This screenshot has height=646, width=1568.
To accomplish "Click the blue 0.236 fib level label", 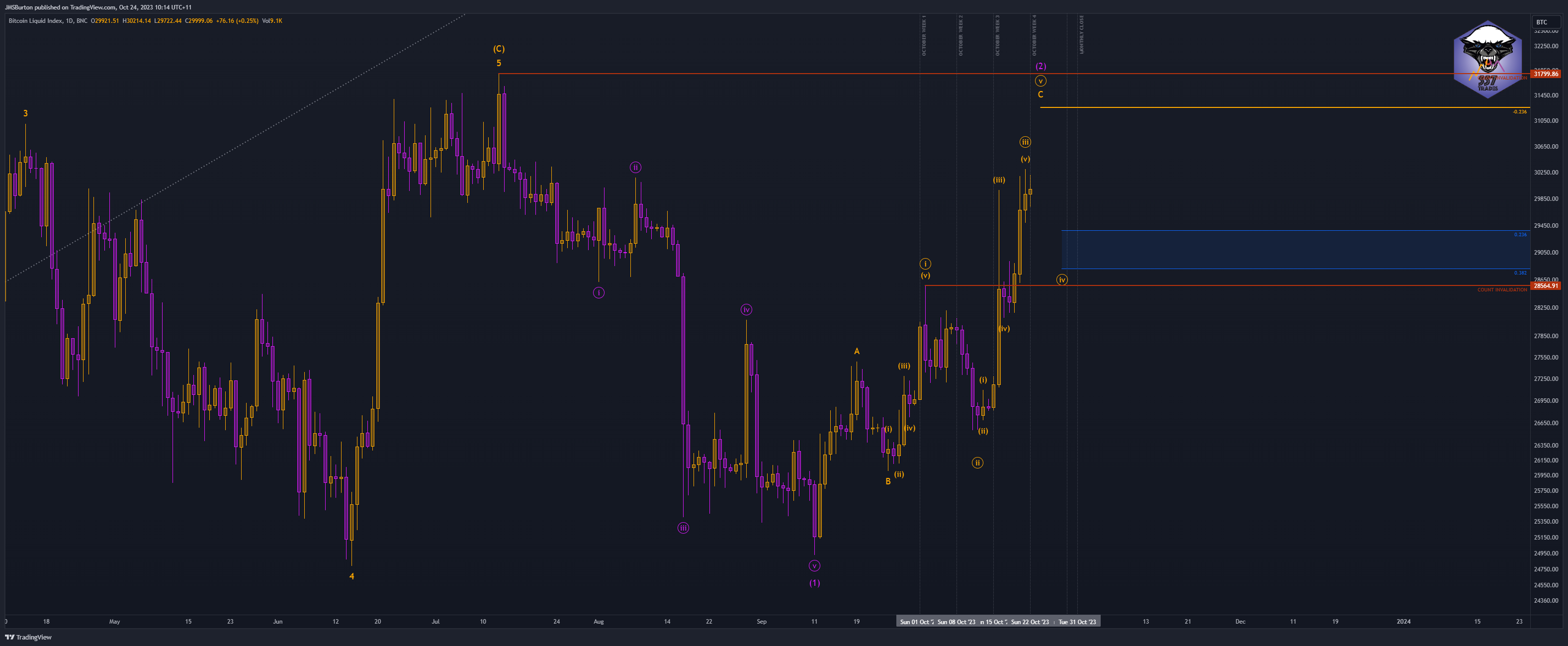I will 1520,234.
